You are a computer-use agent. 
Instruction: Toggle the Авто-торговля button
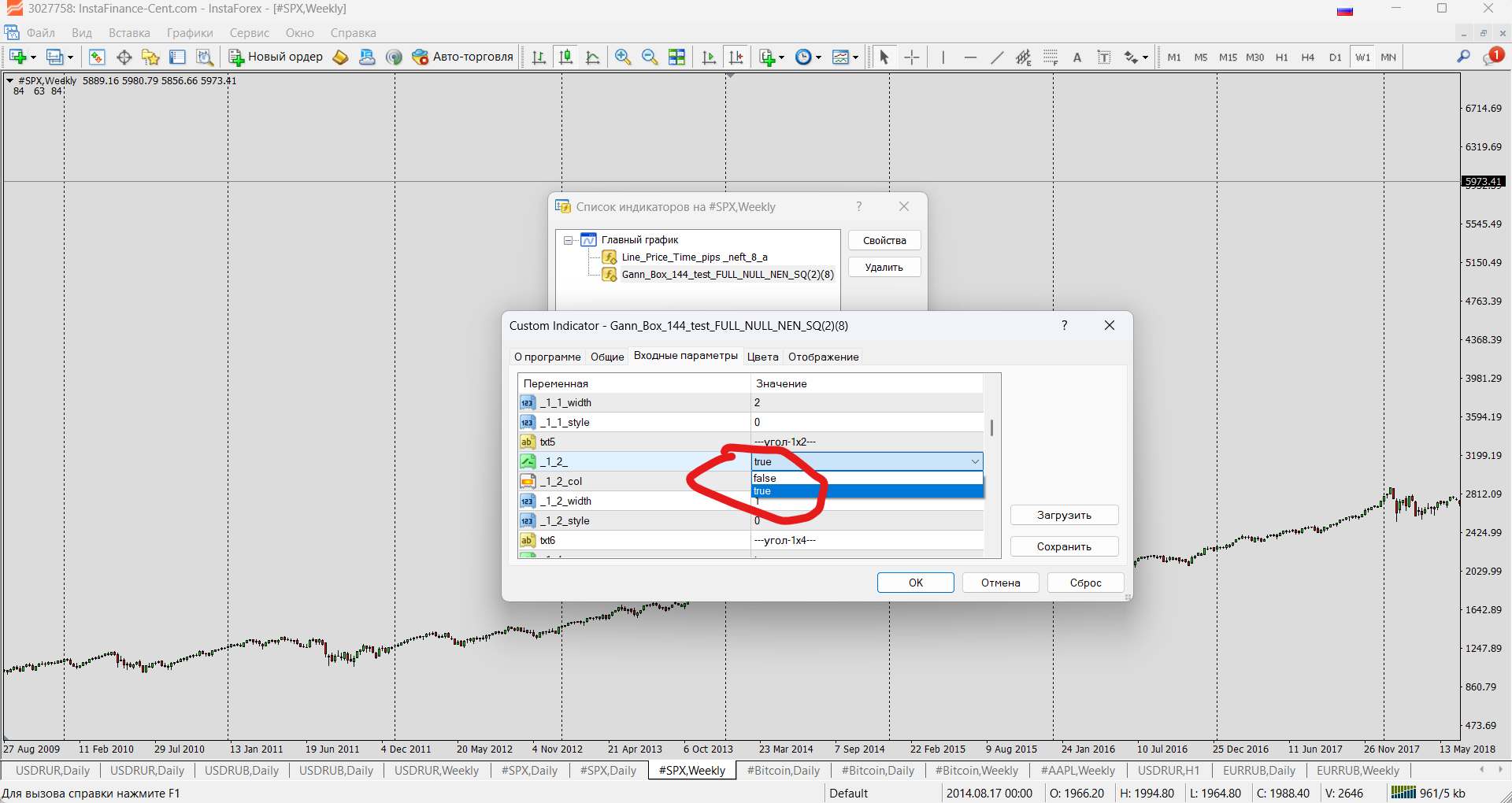point(463,57)
